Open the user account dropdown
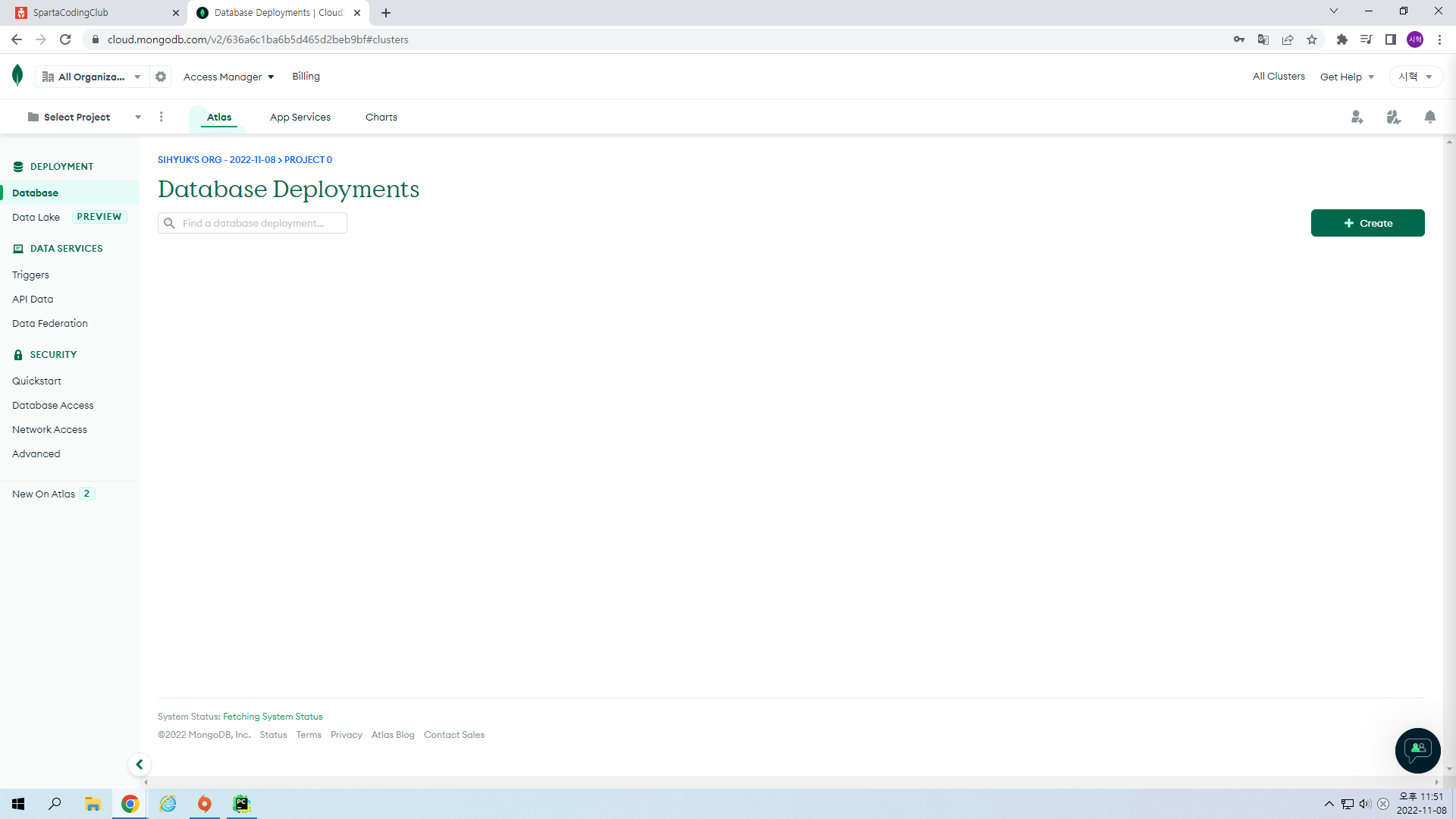The height and width of the screenshot is (819, 1456). click(1416, 77)
